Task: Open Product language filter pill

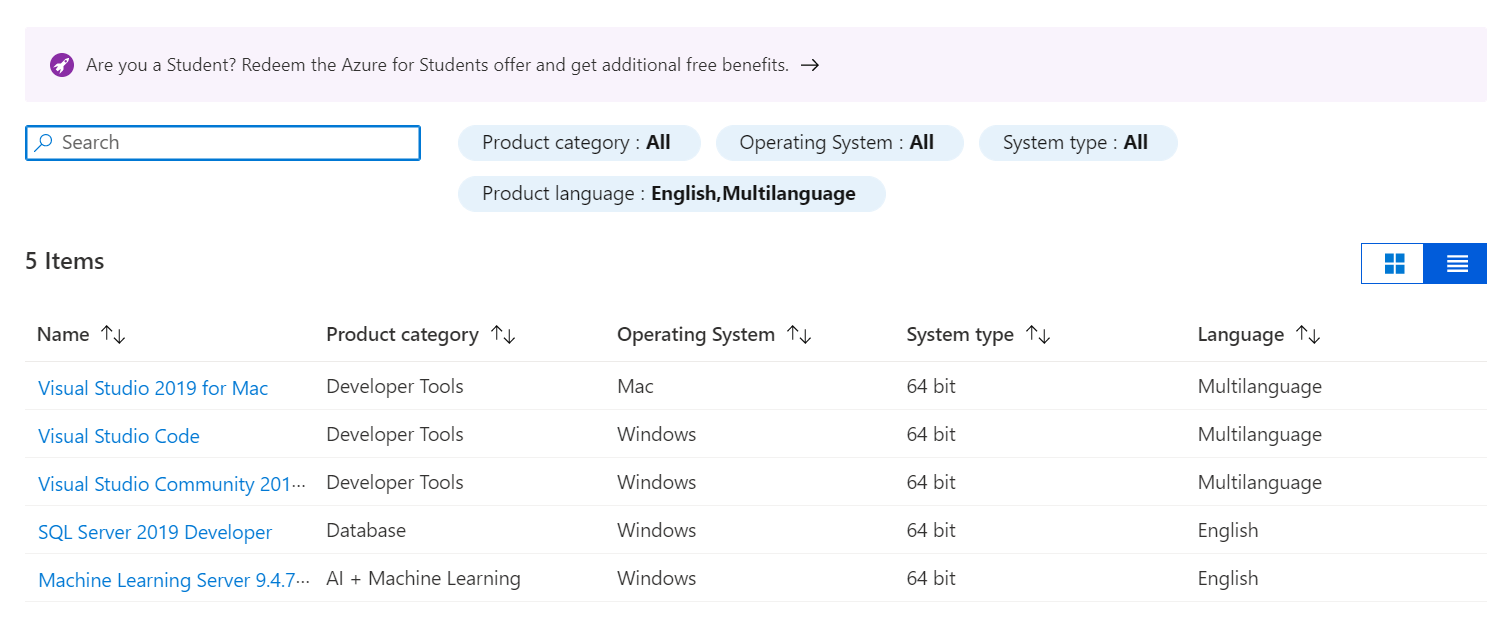Action: [670, 194]
